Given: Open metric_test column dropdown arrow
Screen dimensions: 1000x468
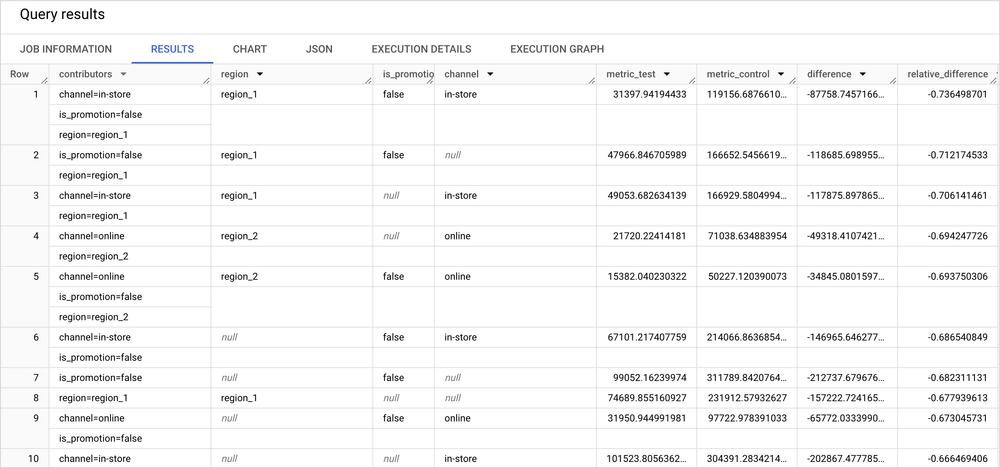Looking at the screenshot, I should (666, 74).
